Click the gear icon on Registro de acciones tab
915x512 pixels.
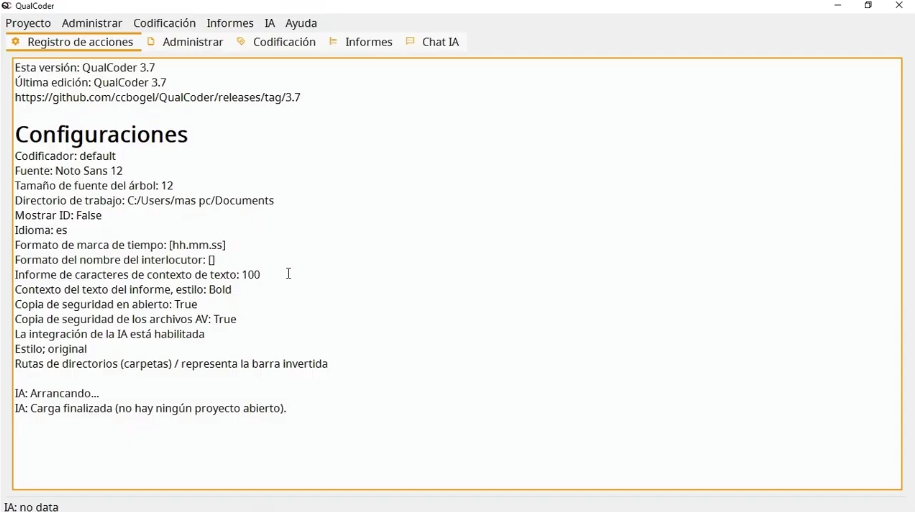(x=16, y=41)
